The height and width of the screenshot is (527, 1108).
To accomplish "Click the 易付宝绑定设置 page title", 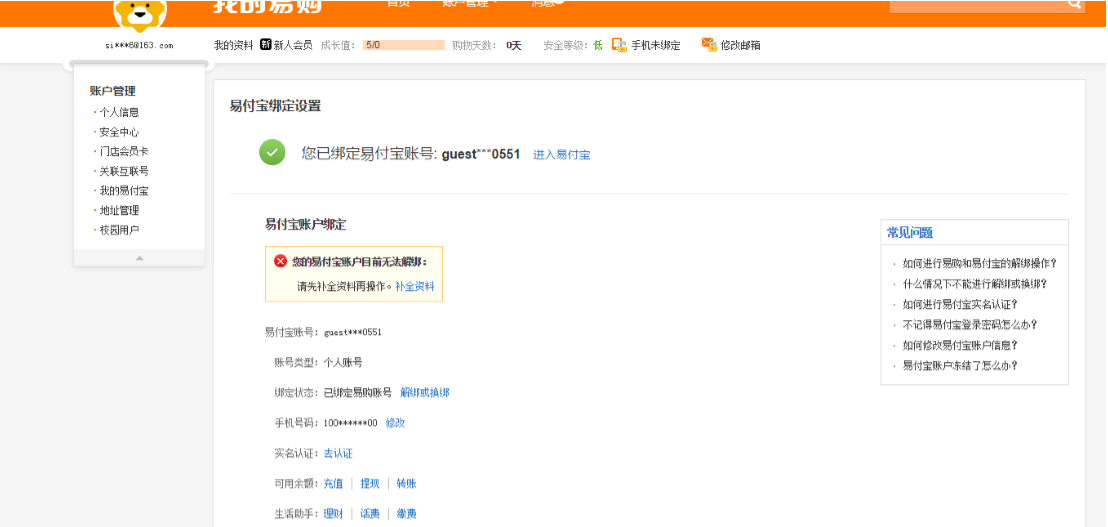I will point(275,107).
